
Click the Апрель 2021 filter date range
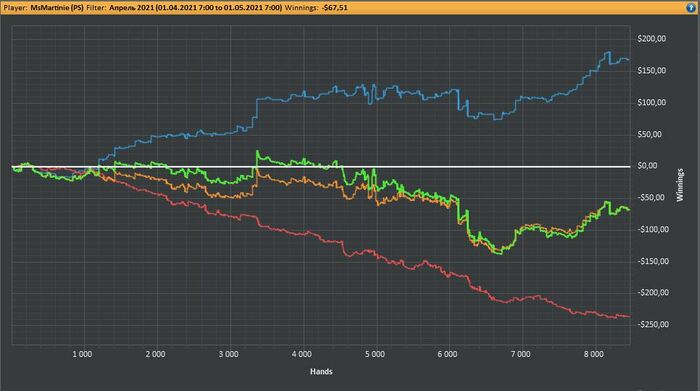tap(196, 8)
